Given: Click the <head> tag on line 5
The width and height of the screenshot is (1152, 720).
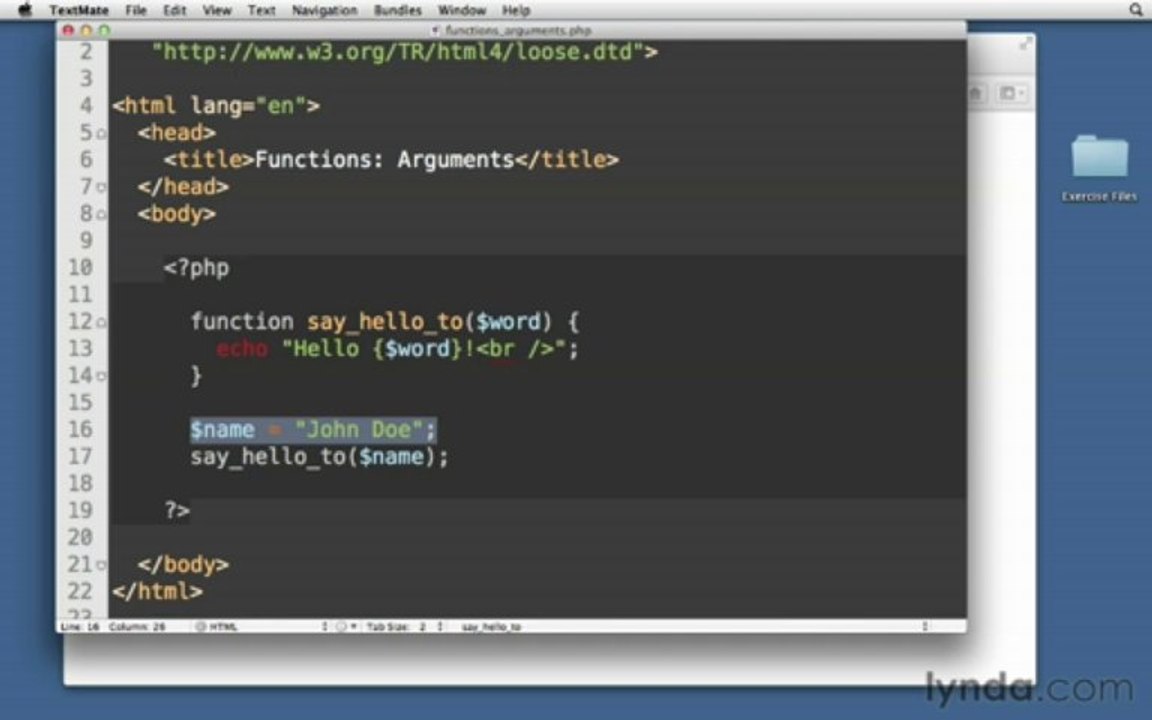Looking at the screenshot, I should (x=176, y=133).
